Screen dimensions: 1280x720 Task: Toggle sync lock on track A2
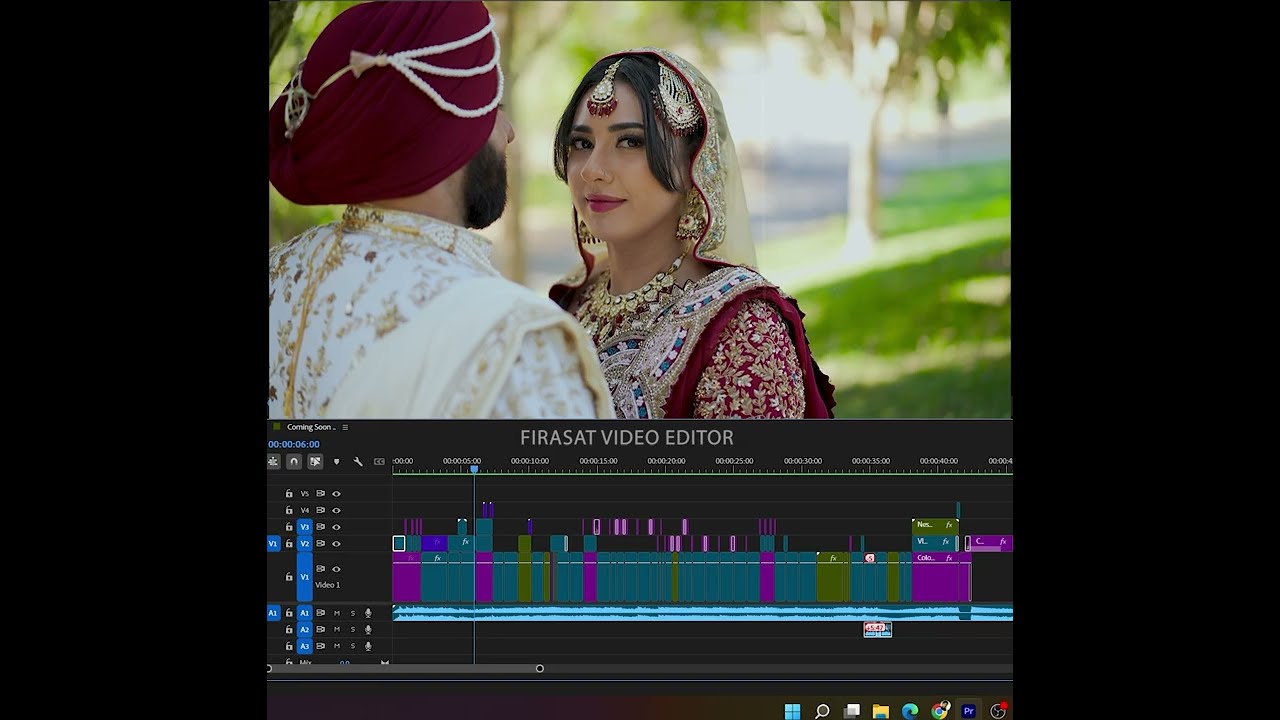pyautogui.click(x=321, y=629)
